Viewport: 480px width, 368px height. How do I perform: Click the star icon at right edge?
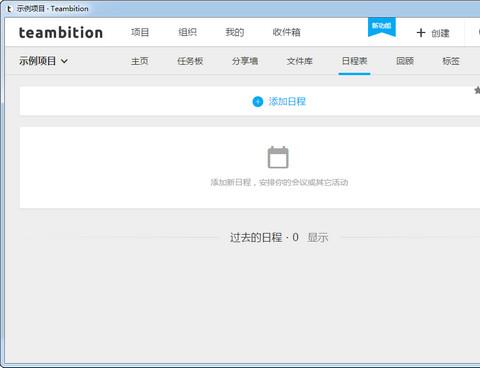pos(477,90)
